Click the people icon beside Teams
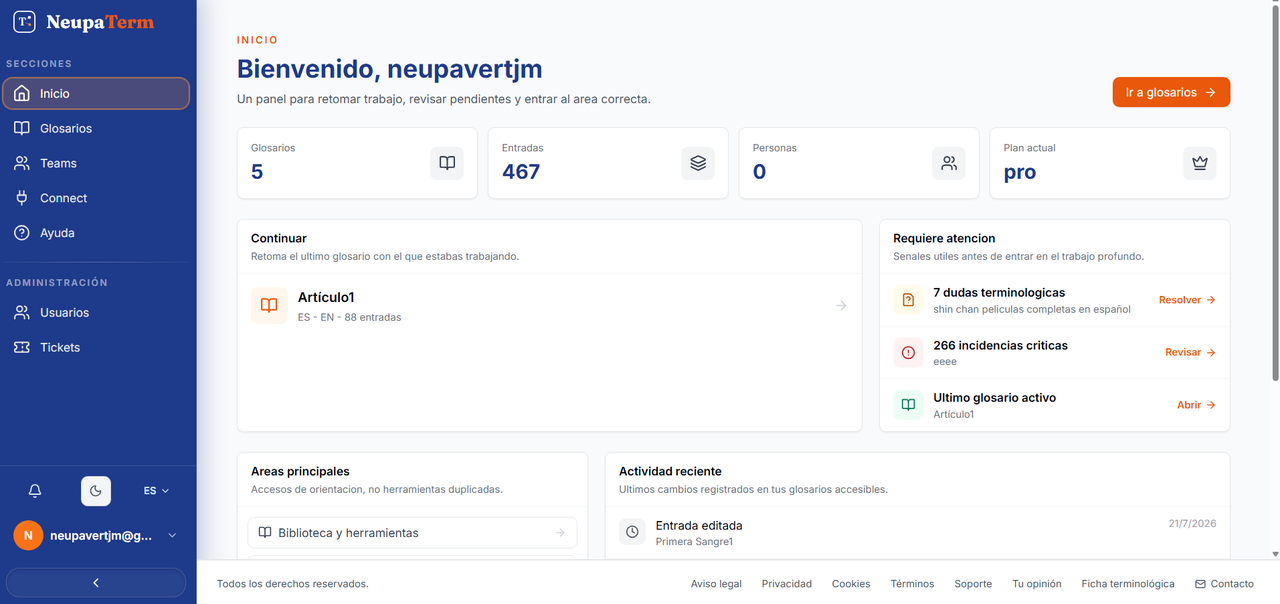The image size is (1280, 604). (x=22, y=163)
